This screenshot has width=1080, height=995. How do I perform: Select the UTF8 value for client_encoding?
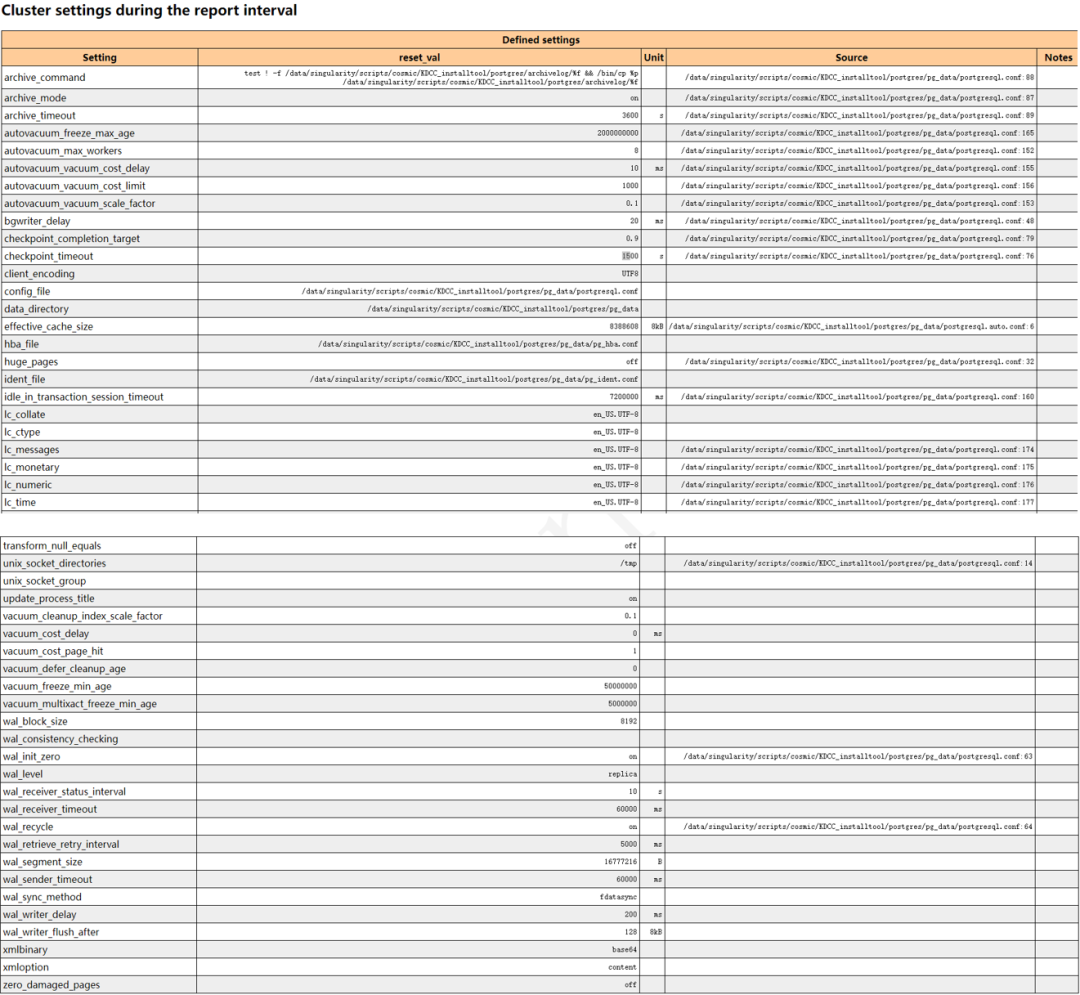click(x=630, y=273)
